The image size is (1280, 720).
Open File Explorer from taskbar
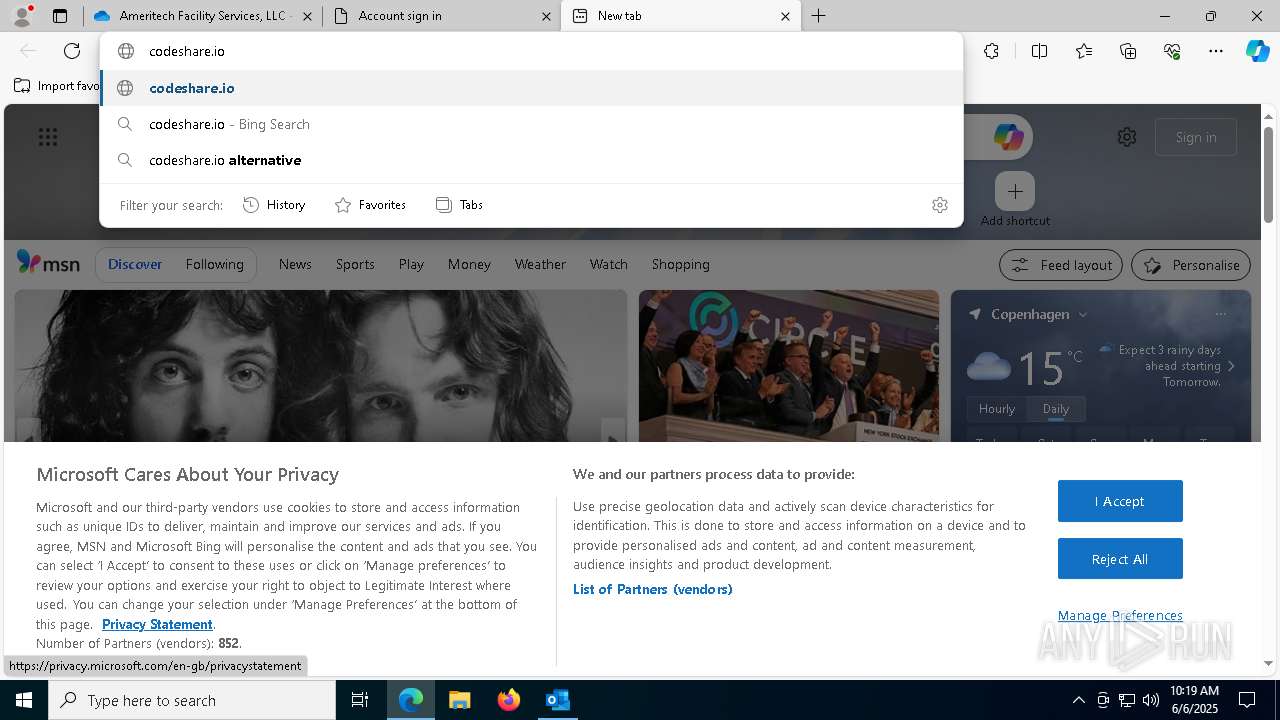pyautogui.click(x=459, y=700)
